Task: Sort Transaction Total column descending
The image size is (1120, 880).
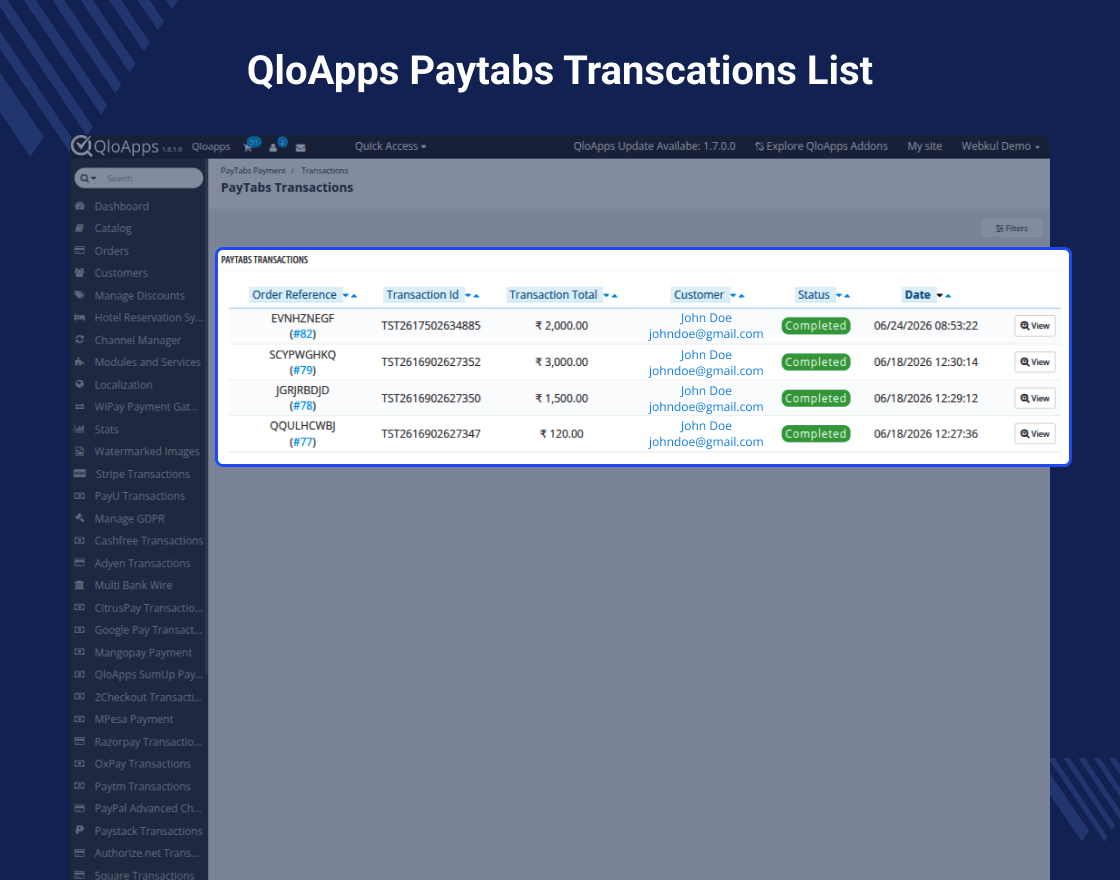Action: [x=606, y=296]
